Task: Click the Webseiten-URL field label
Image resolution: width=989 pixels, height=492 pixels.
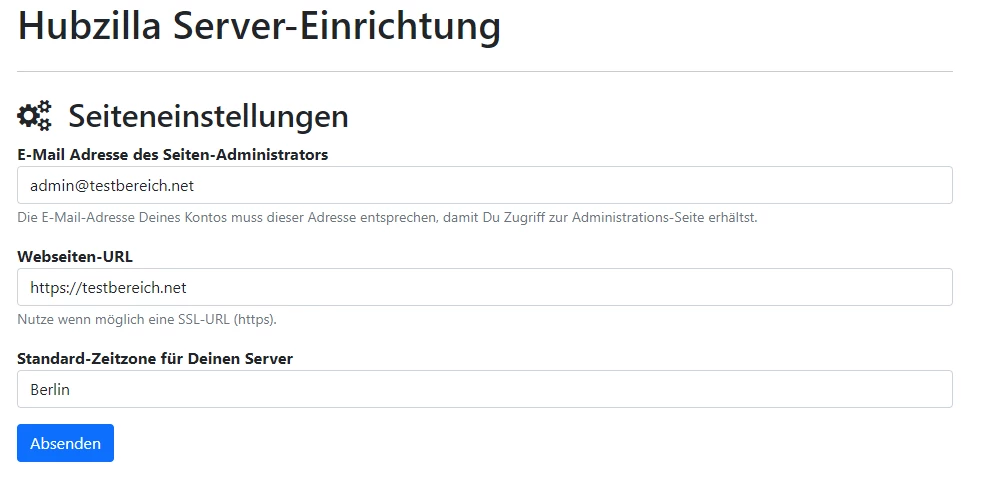Action: (x=75, y=257)
